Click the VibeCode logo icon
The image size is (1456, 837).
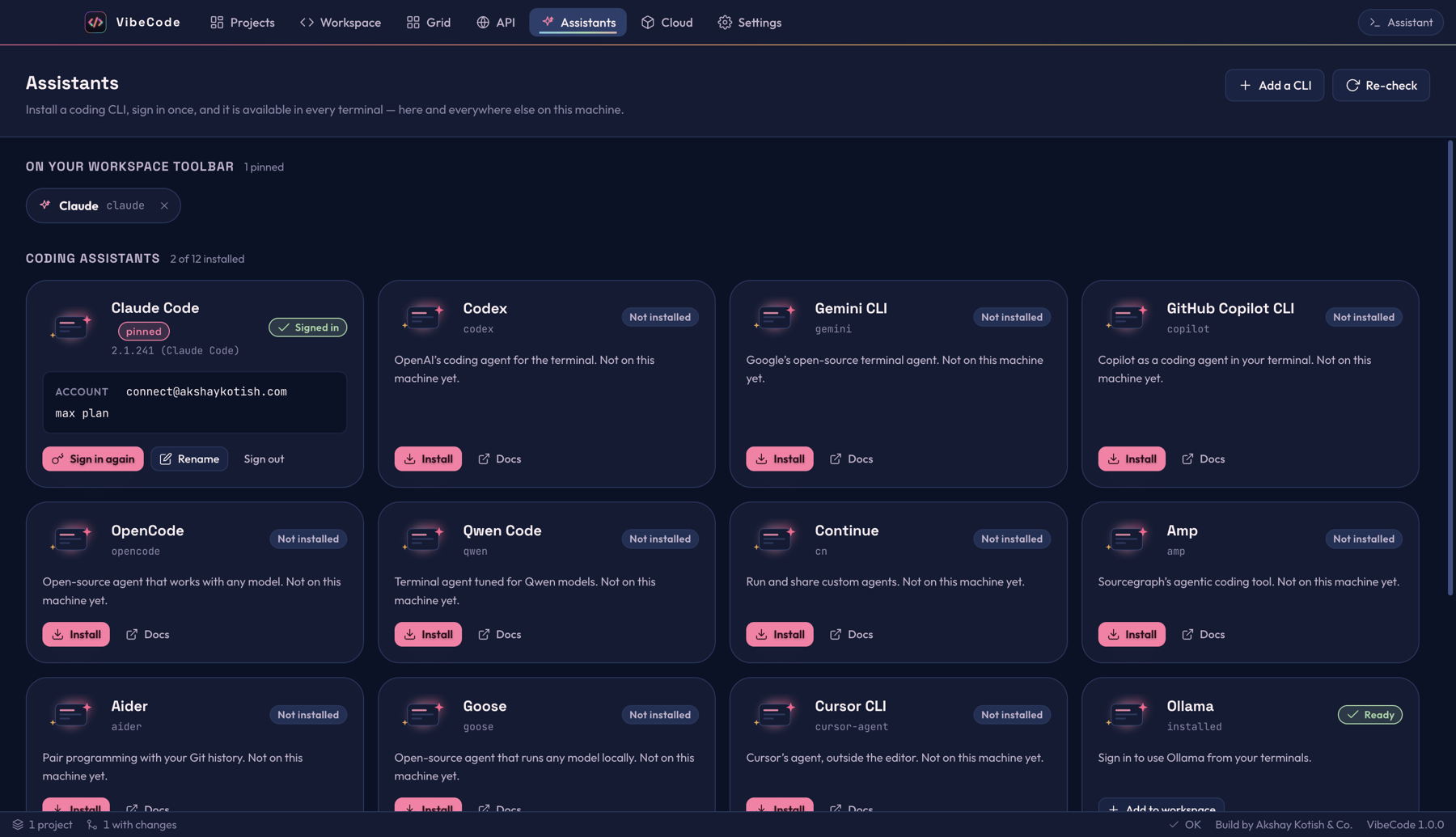tap(95, 22)
